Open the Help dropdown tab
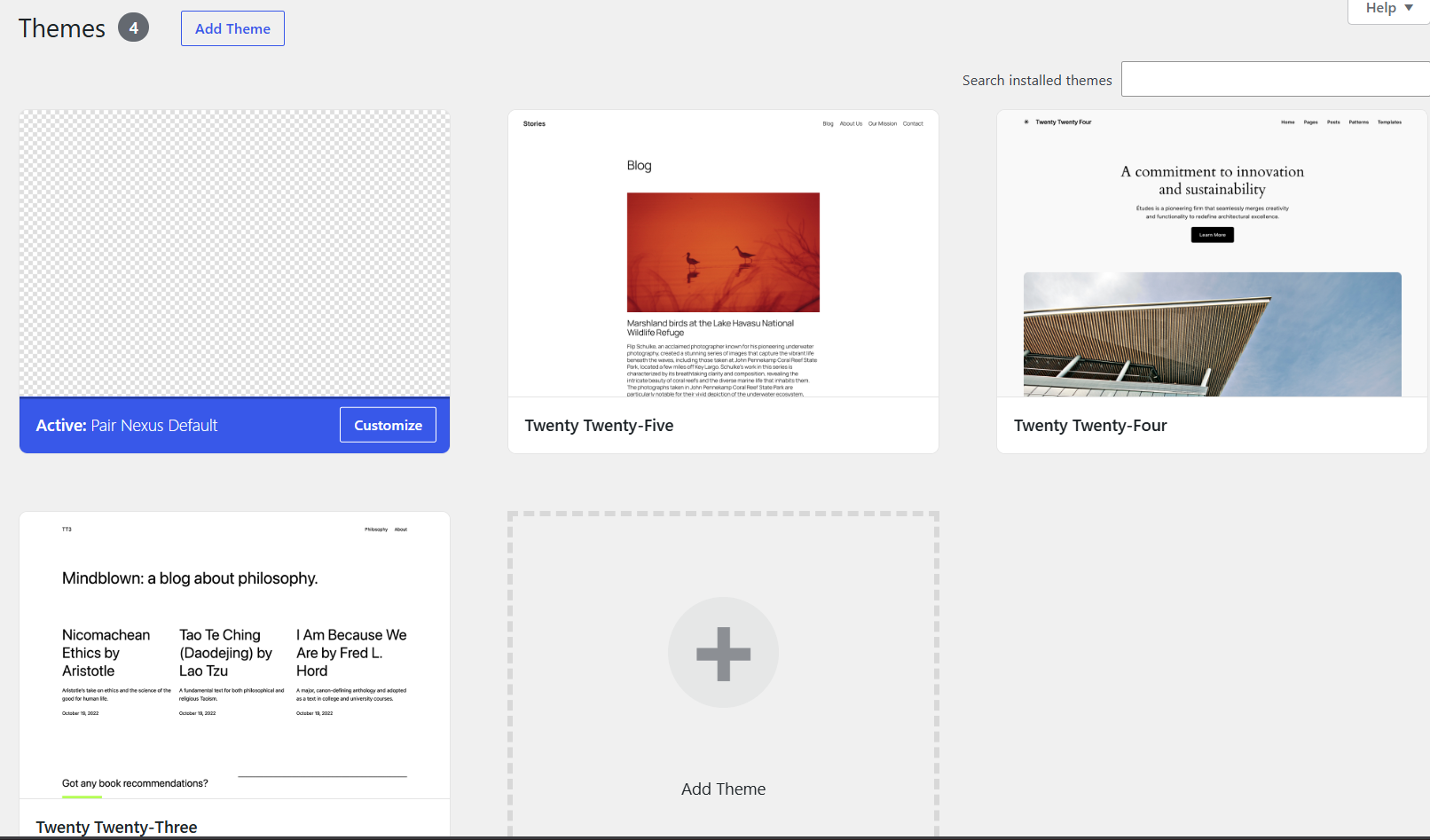Screen dimensions: 1430x840 pos(1388,9)
